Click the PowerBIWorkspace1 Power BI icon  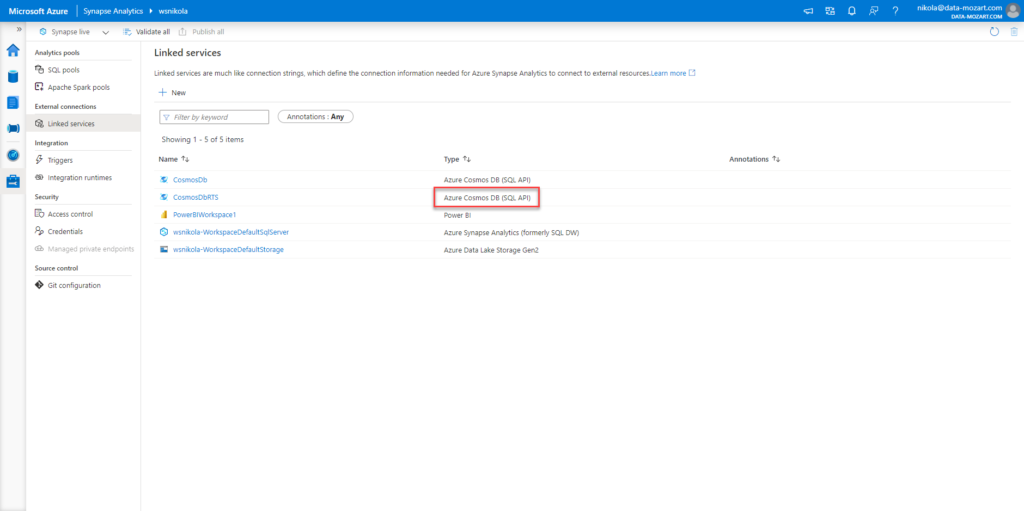click(x=164, y=214)
